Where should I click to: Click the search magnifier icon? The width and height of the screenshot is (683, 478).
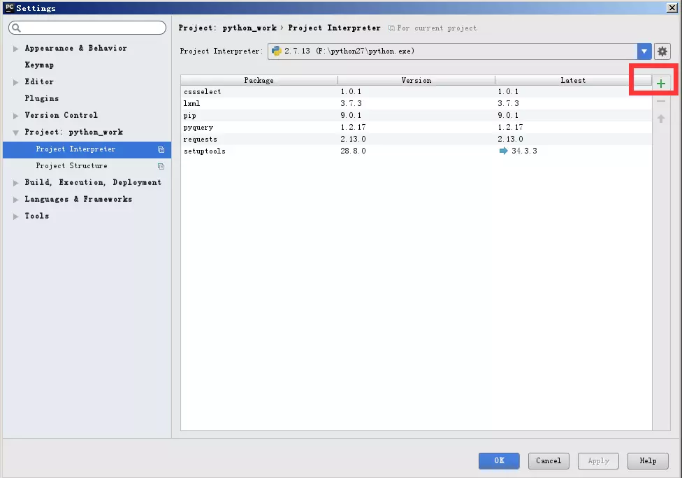17,28
